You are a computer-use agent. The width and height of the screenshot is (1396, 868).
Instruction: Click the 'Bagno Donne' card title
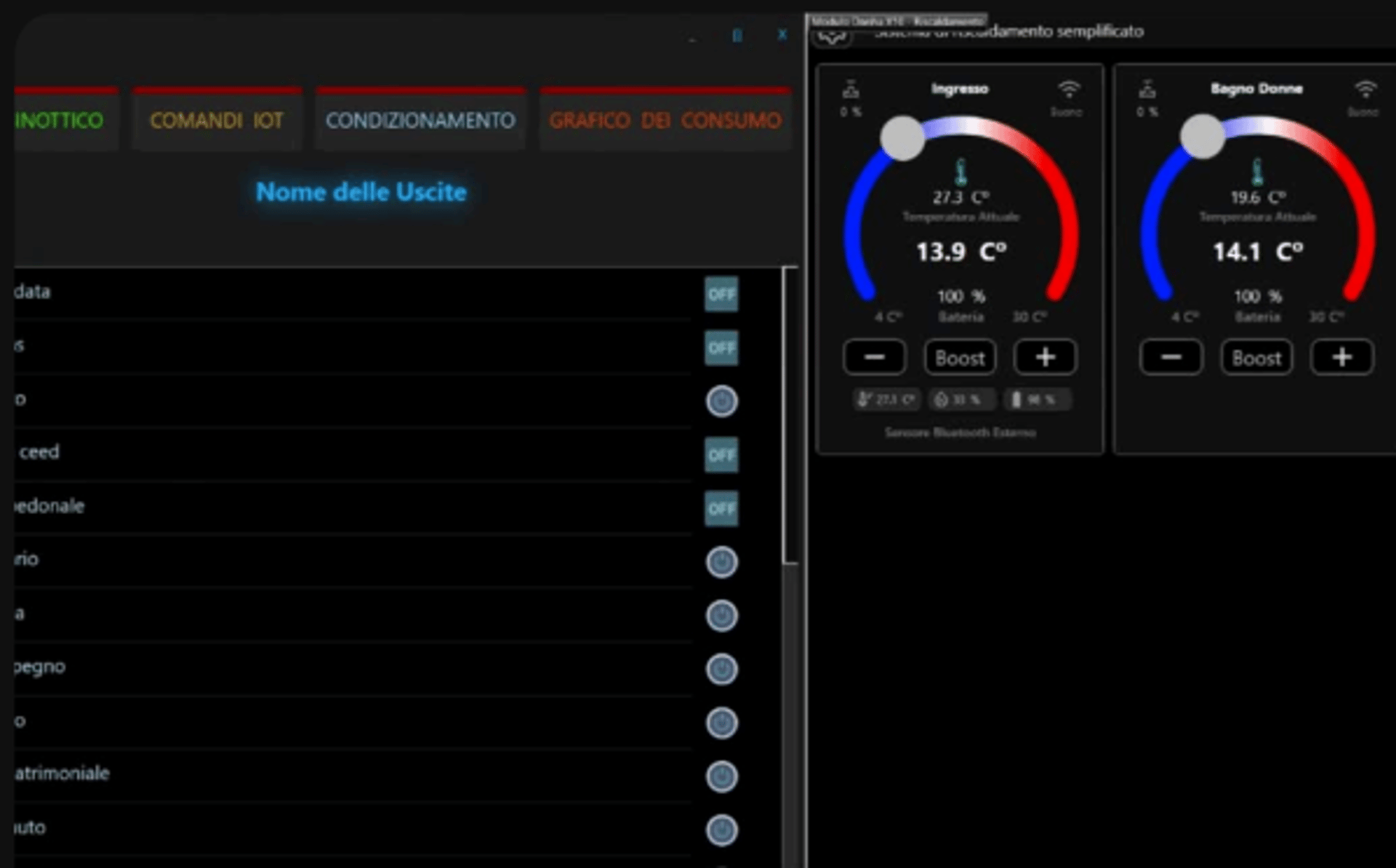pos(1256,89)
